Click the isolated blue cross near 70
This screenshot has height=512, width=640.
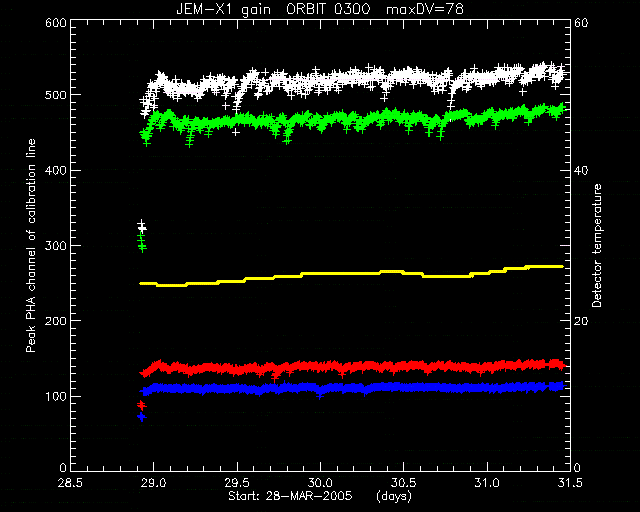(141, 417)
